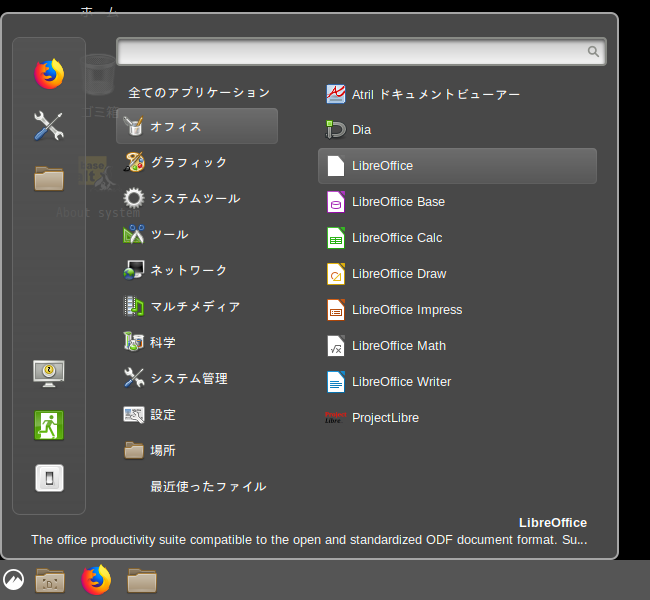
Task: Click the green logout exit icon
Action: click(x=49, y=425)
